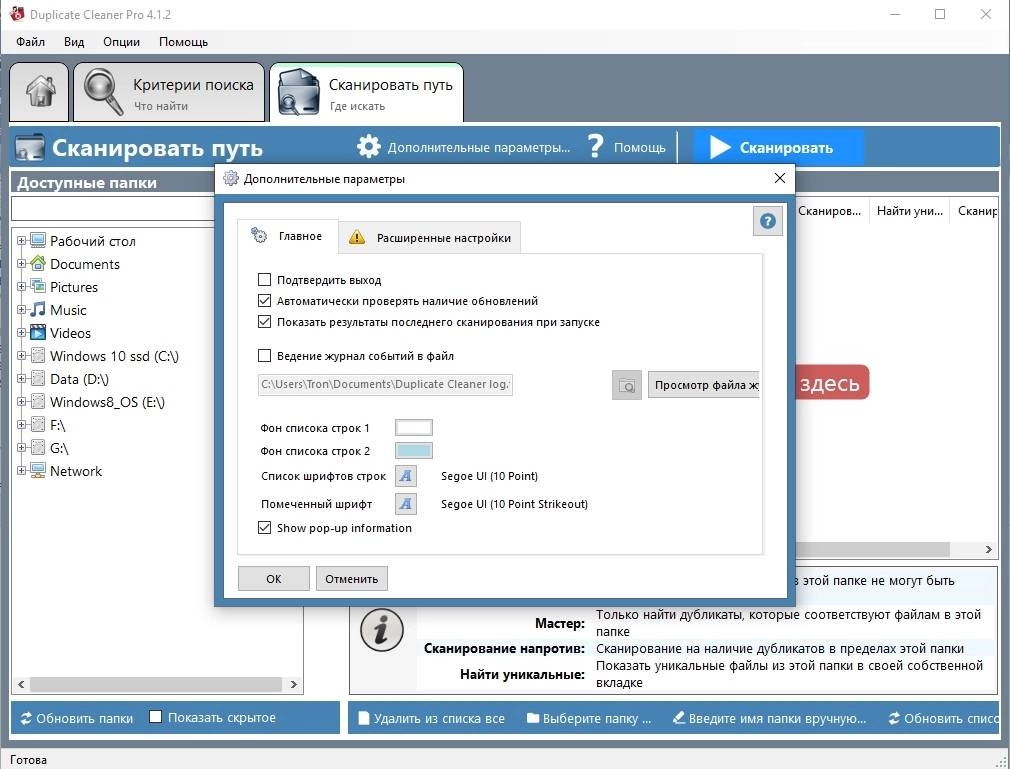1010x769 pixels.
Task: Enable Ведение журнал событий в файл
Action: (264, 356)
